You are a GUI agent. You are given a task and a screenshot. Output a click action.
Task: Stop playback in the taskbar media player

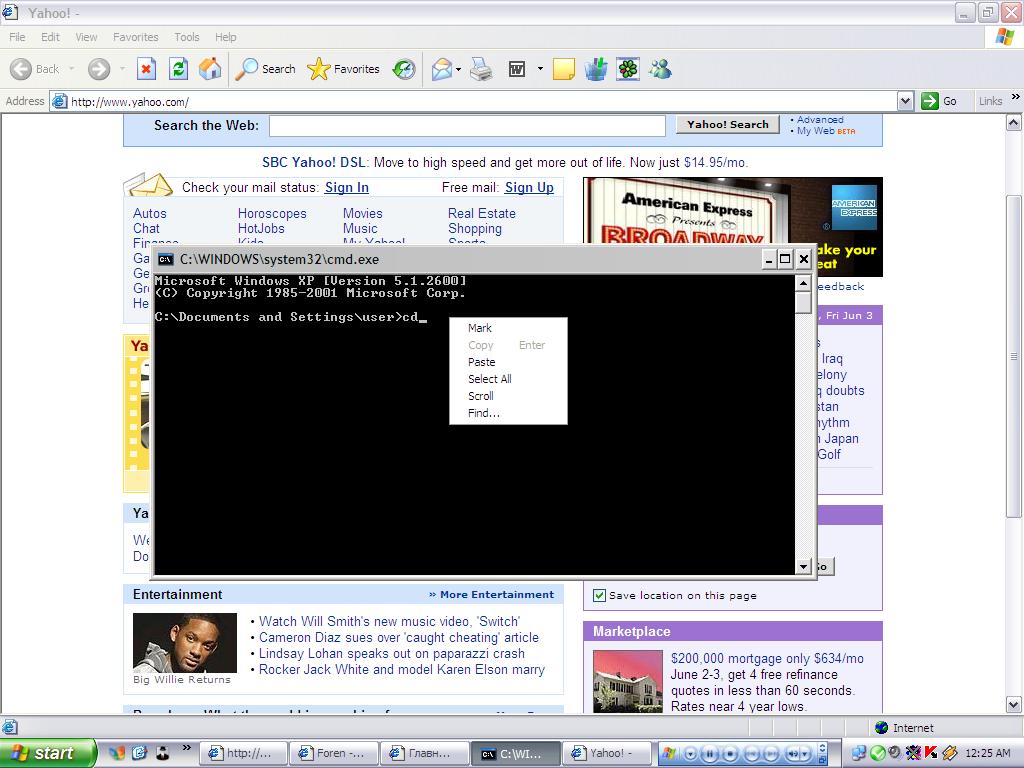tap(730, 754)
